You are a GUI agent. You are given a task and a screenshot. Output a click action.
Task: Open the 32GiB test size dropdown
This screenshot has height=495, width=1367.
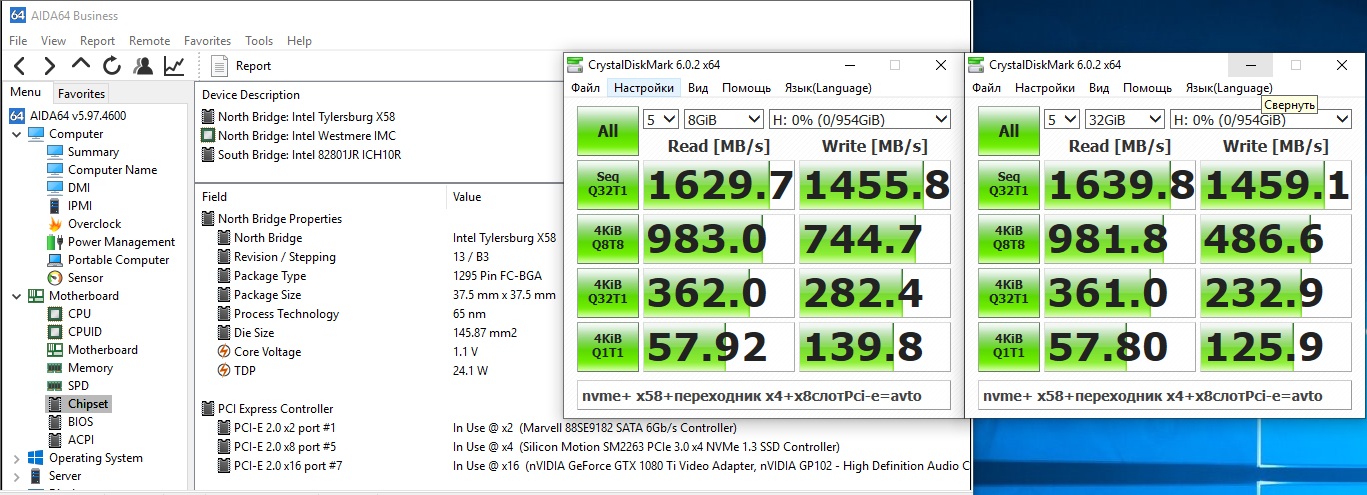point(1125,120)
